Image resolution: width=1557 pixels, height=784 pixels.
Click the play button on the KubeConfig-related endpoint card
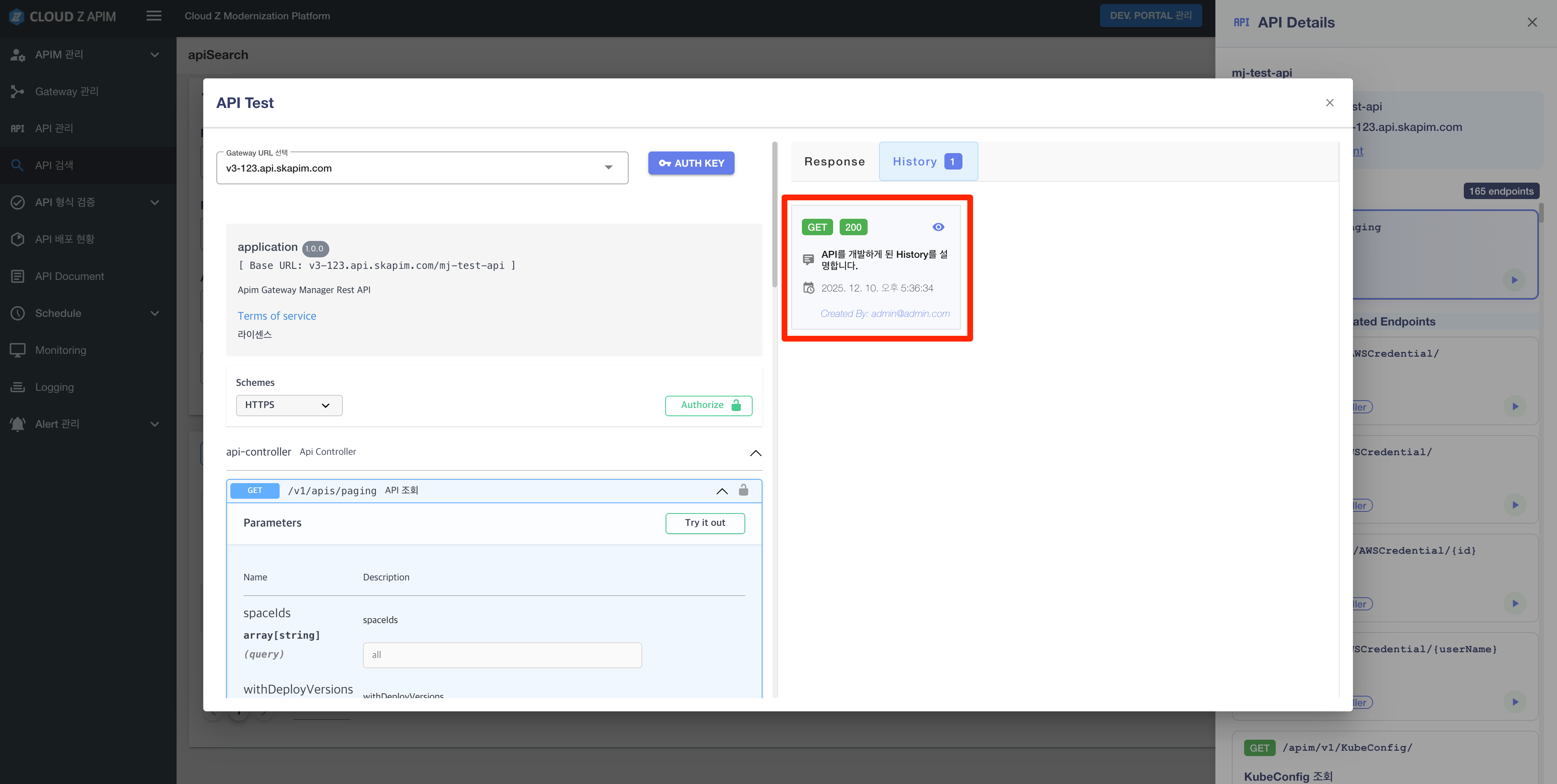tap(1515, 702)
